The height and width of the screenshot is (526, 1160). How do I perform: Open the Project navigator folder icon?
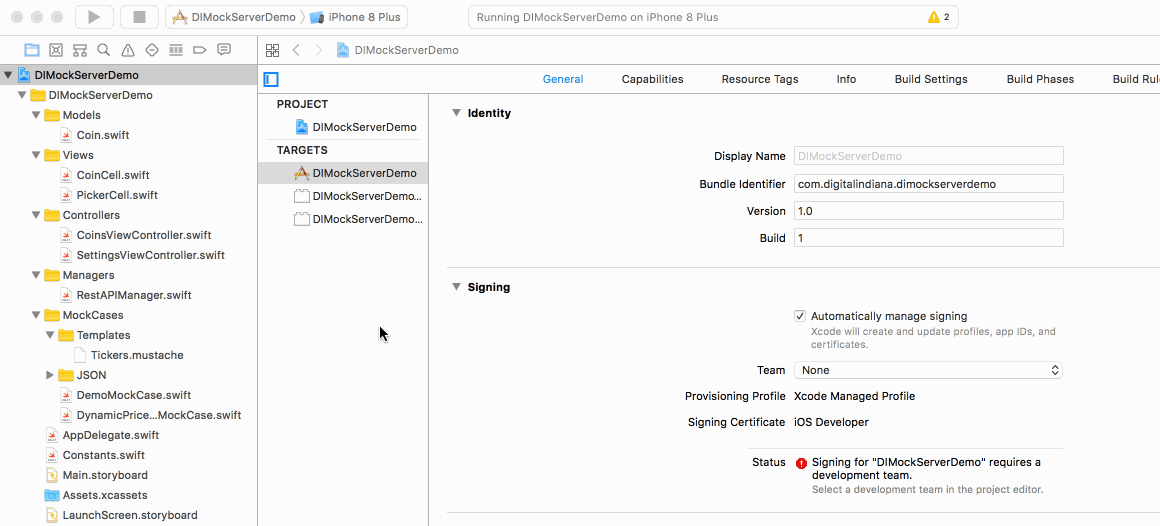point(32,50)
